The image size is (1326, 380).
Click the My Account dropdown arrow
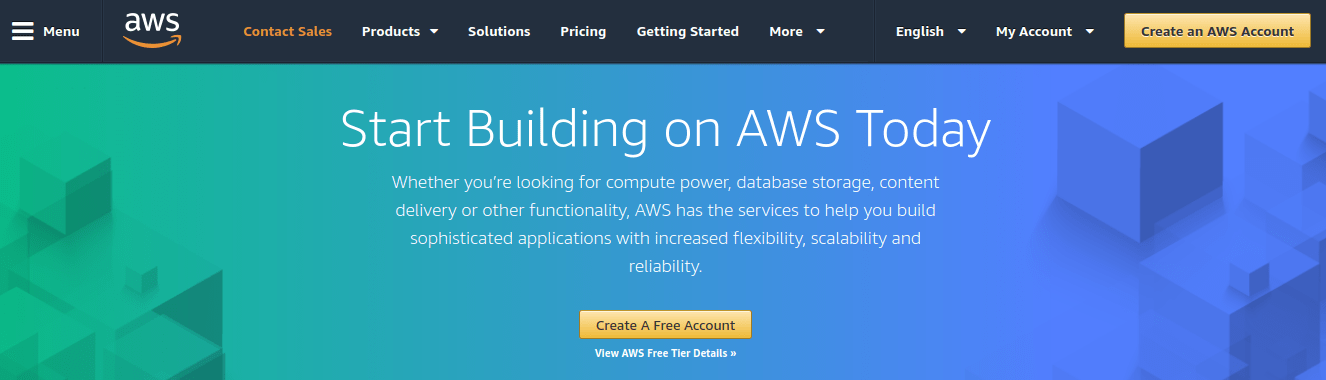[1089, 32]
